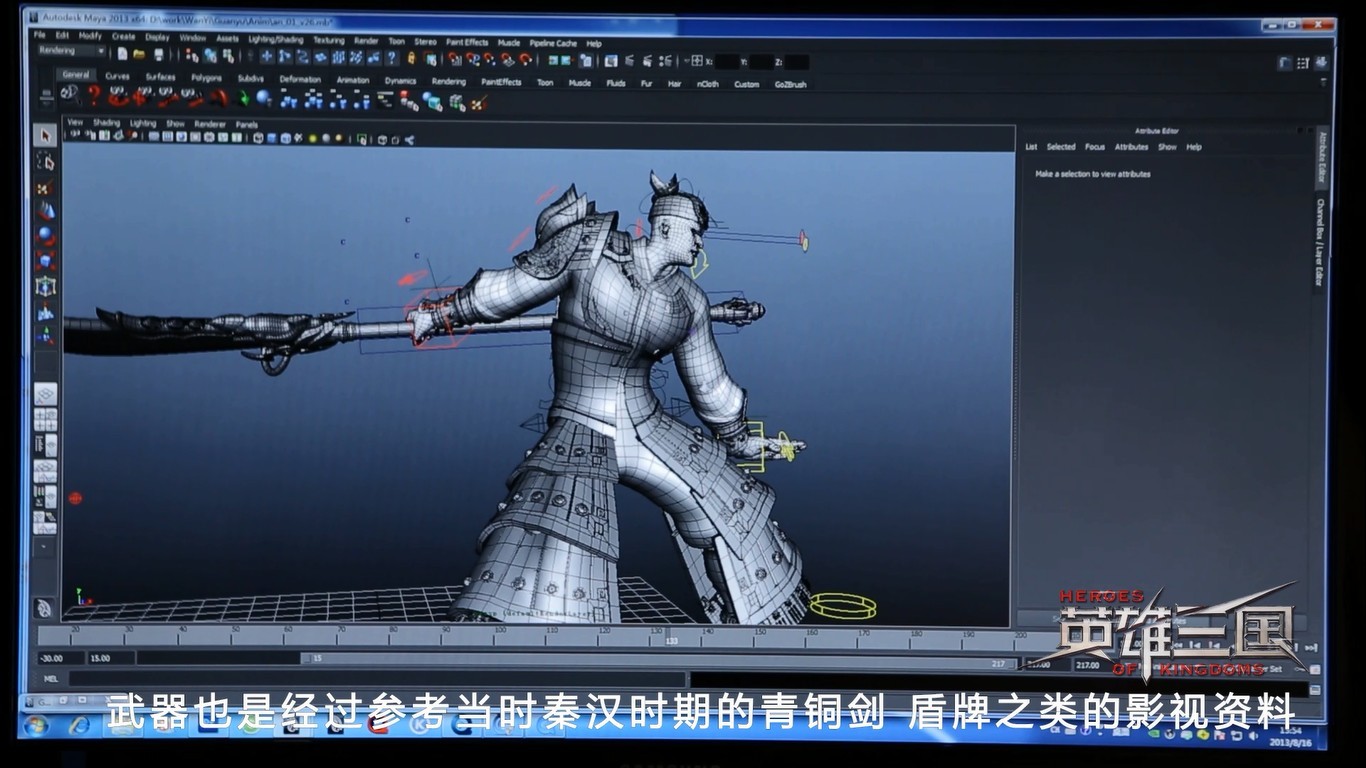Select the Animation shelf tab

click(353, 80)
